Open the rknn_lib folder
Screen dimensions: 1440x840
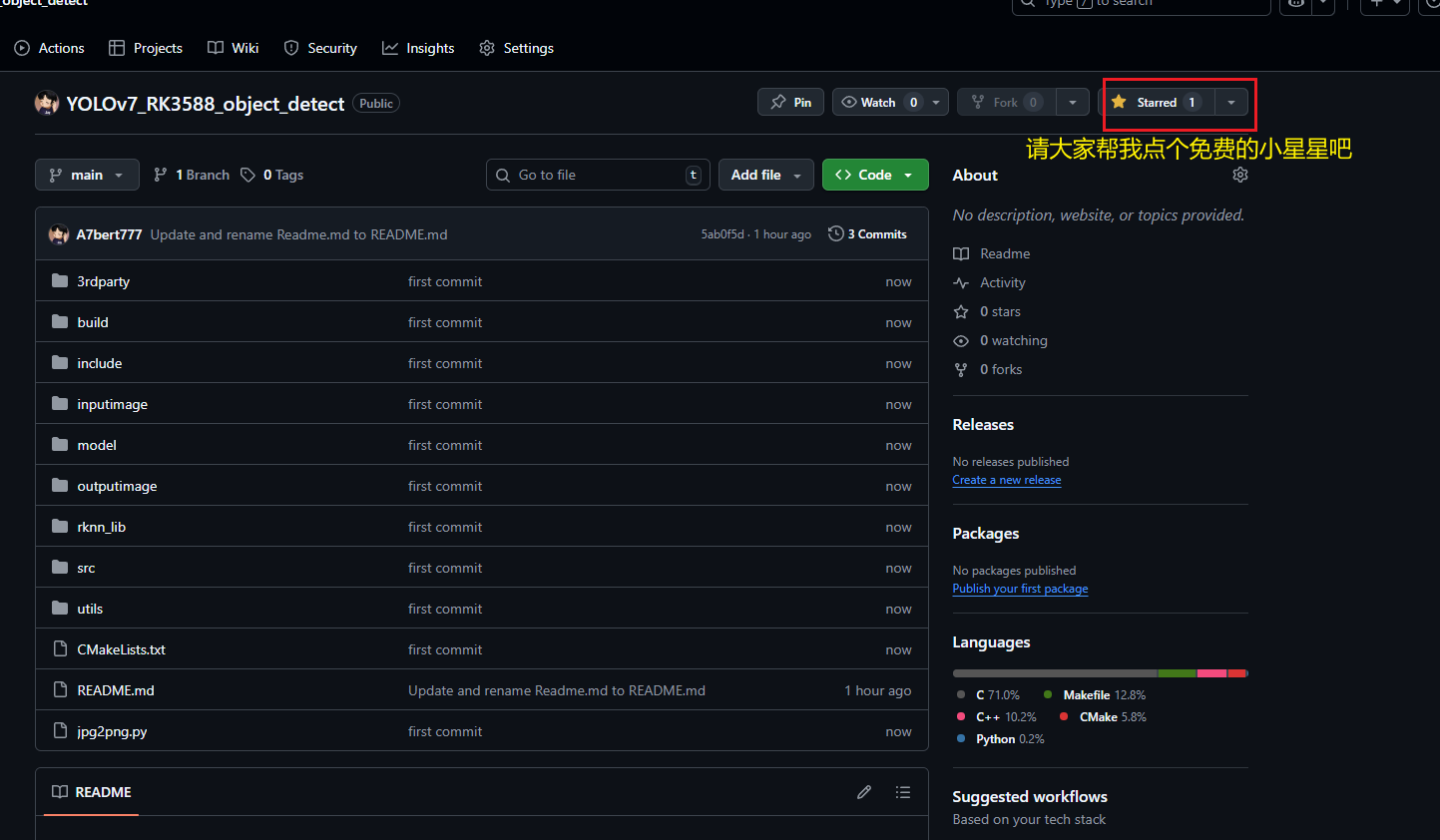point(102,527)
